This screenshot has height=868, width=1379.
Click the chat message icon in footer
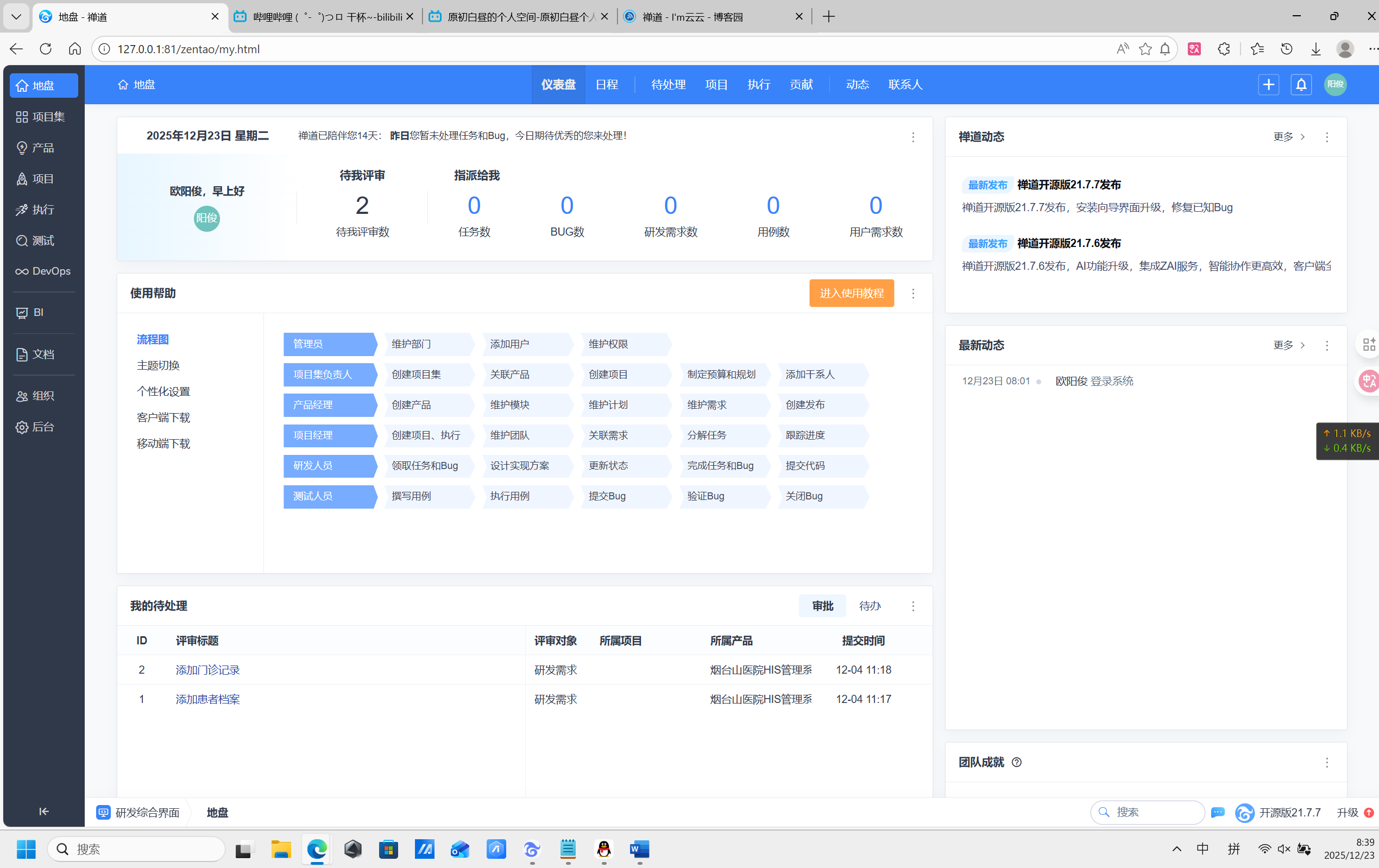point(1218,812)
